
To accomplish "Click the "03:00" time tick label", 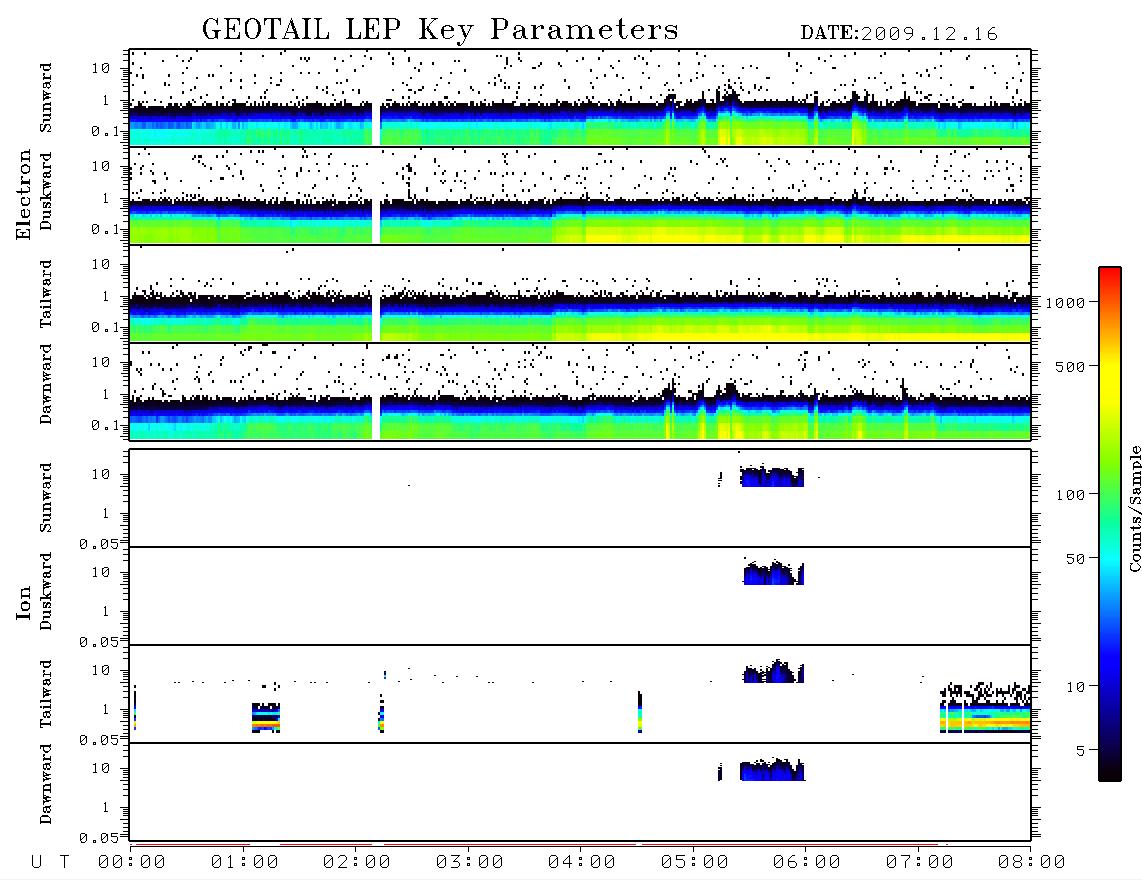I will [470, 863].
